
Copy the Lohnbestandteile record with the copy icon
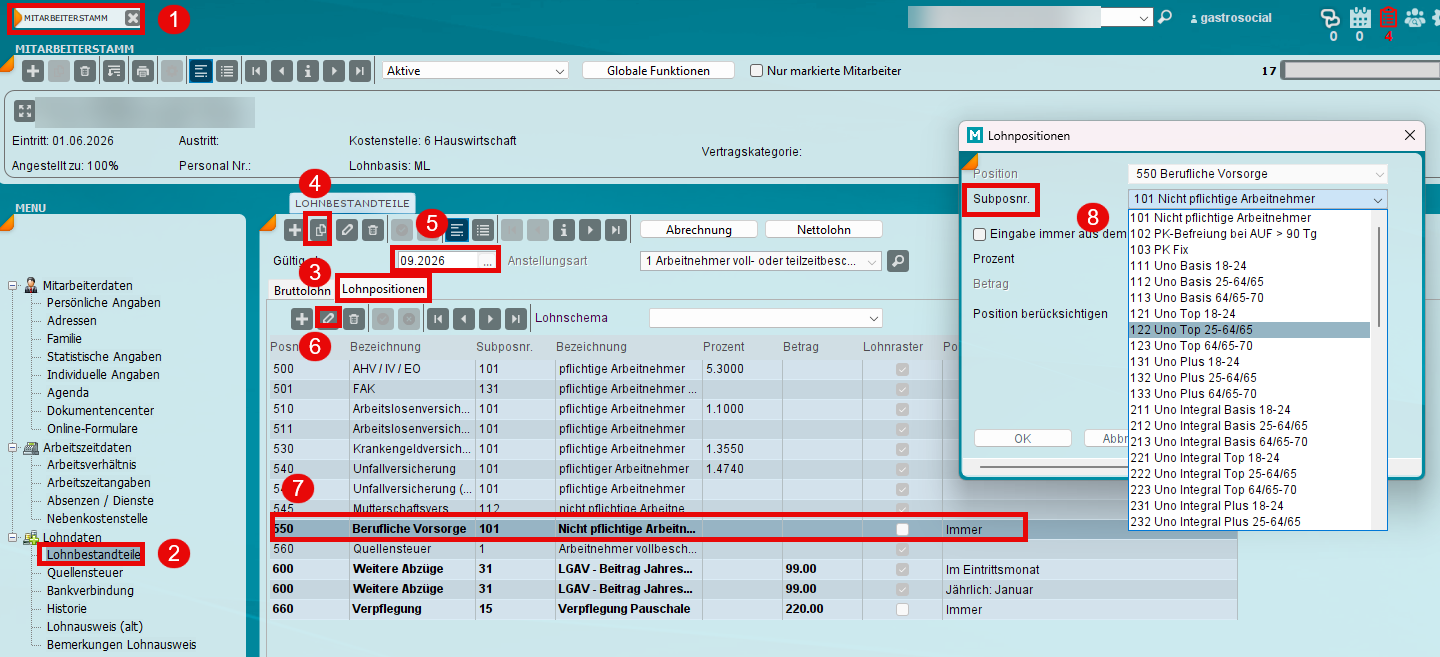[x=320, y=230]
